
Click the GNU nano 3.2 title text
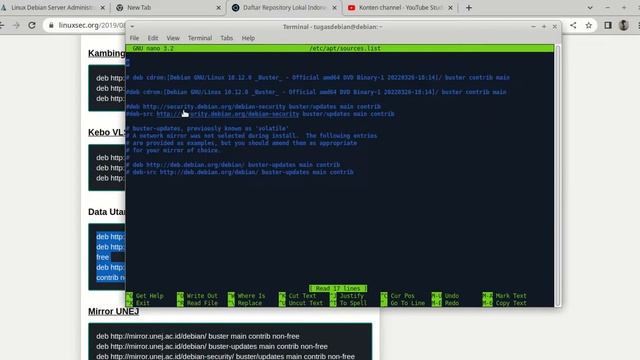[x=153, y=48]
